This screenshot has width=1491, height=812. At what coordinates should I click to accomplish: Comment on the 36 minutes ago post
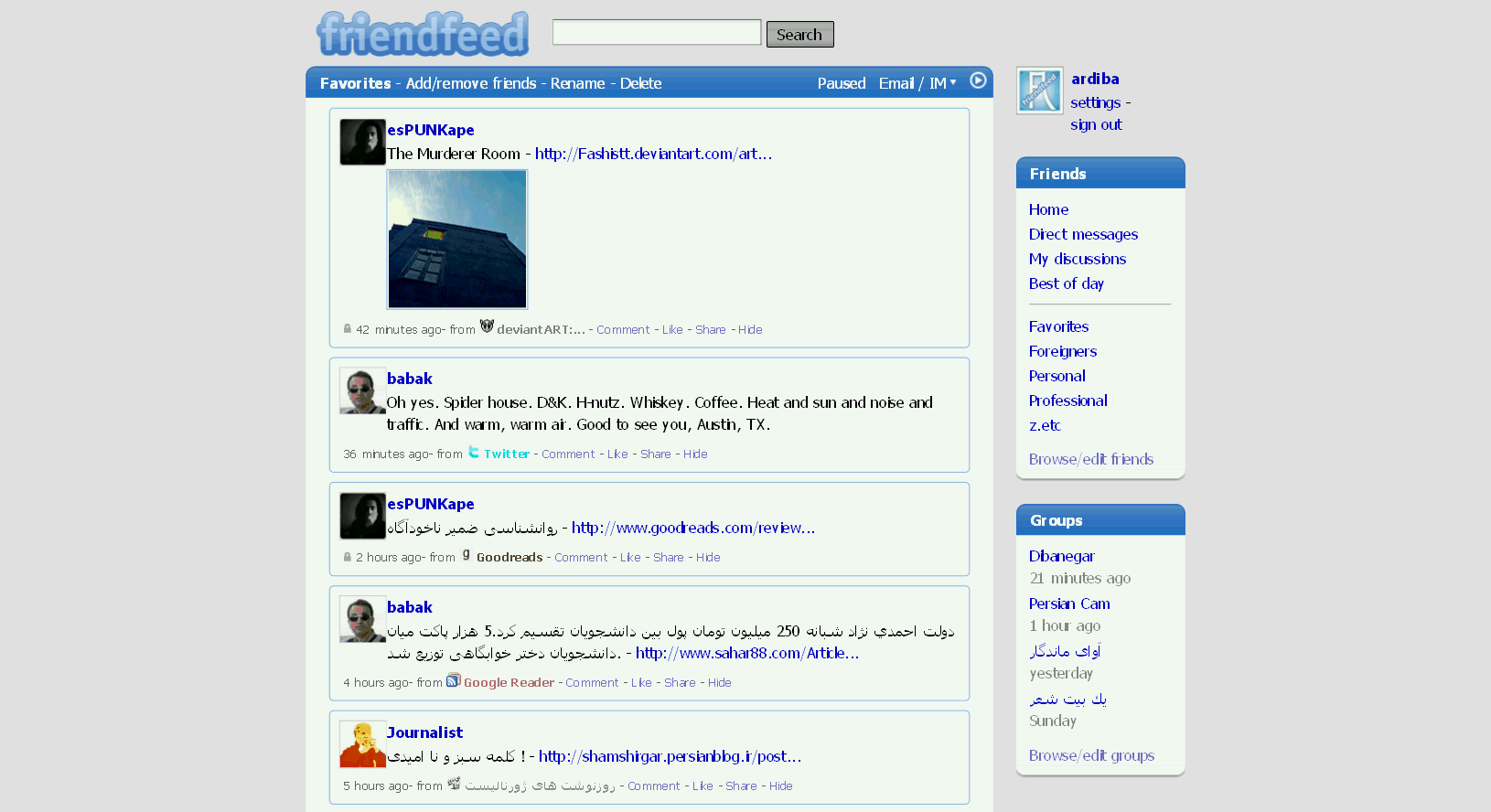point(568,454)
